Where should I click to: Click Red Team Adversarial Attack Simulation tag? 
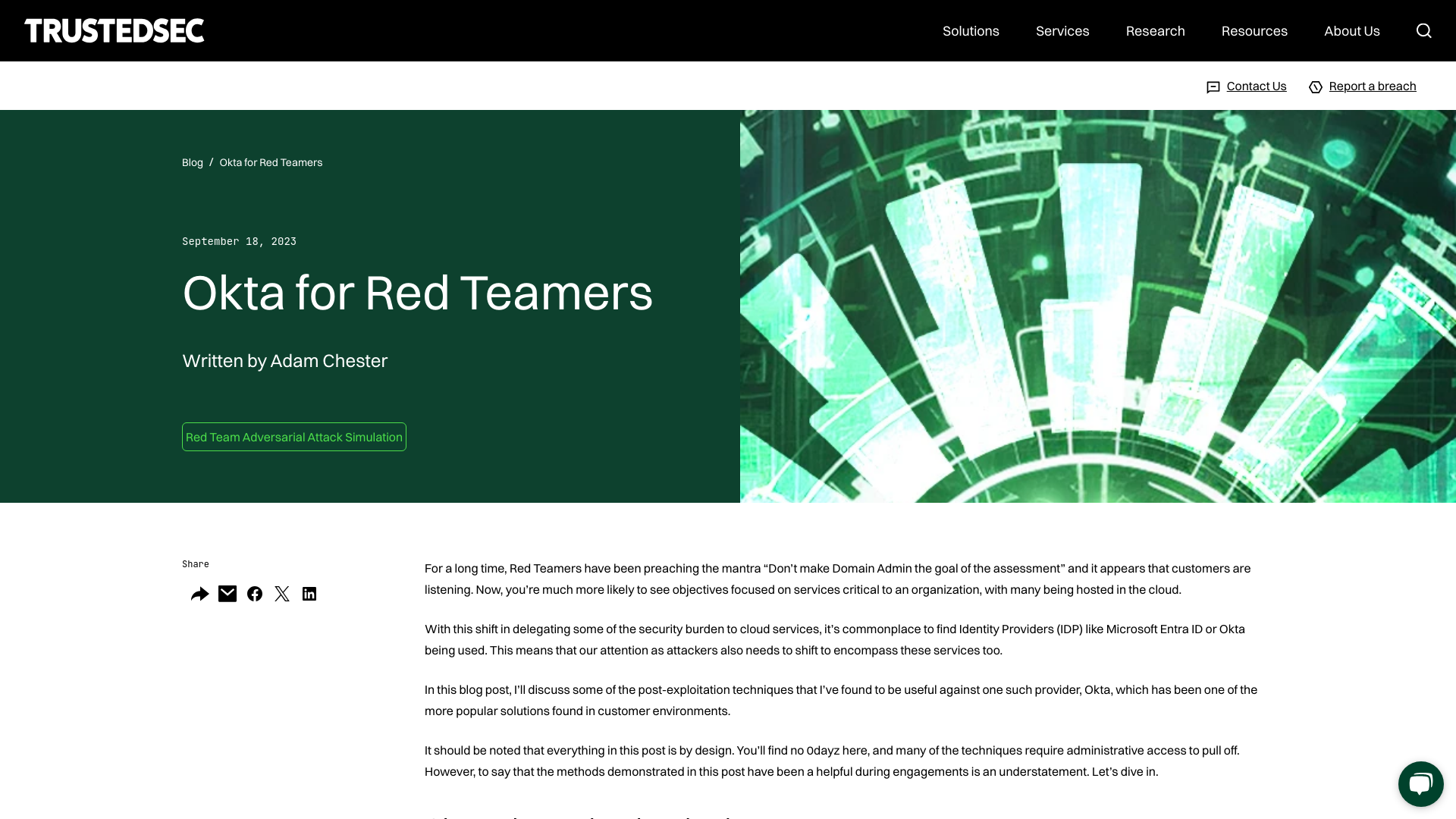294,436
